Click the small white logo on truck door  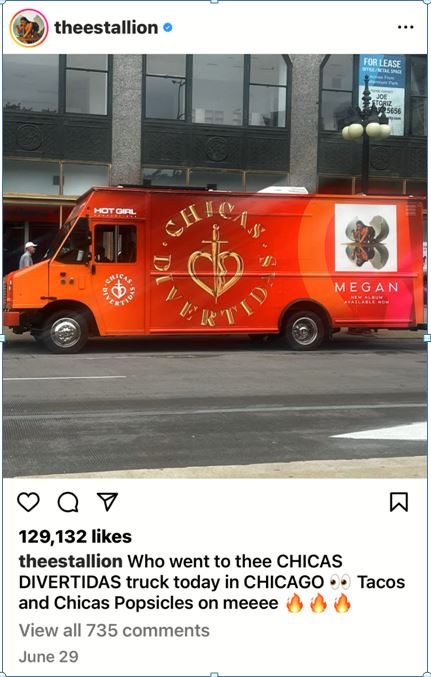118,289
